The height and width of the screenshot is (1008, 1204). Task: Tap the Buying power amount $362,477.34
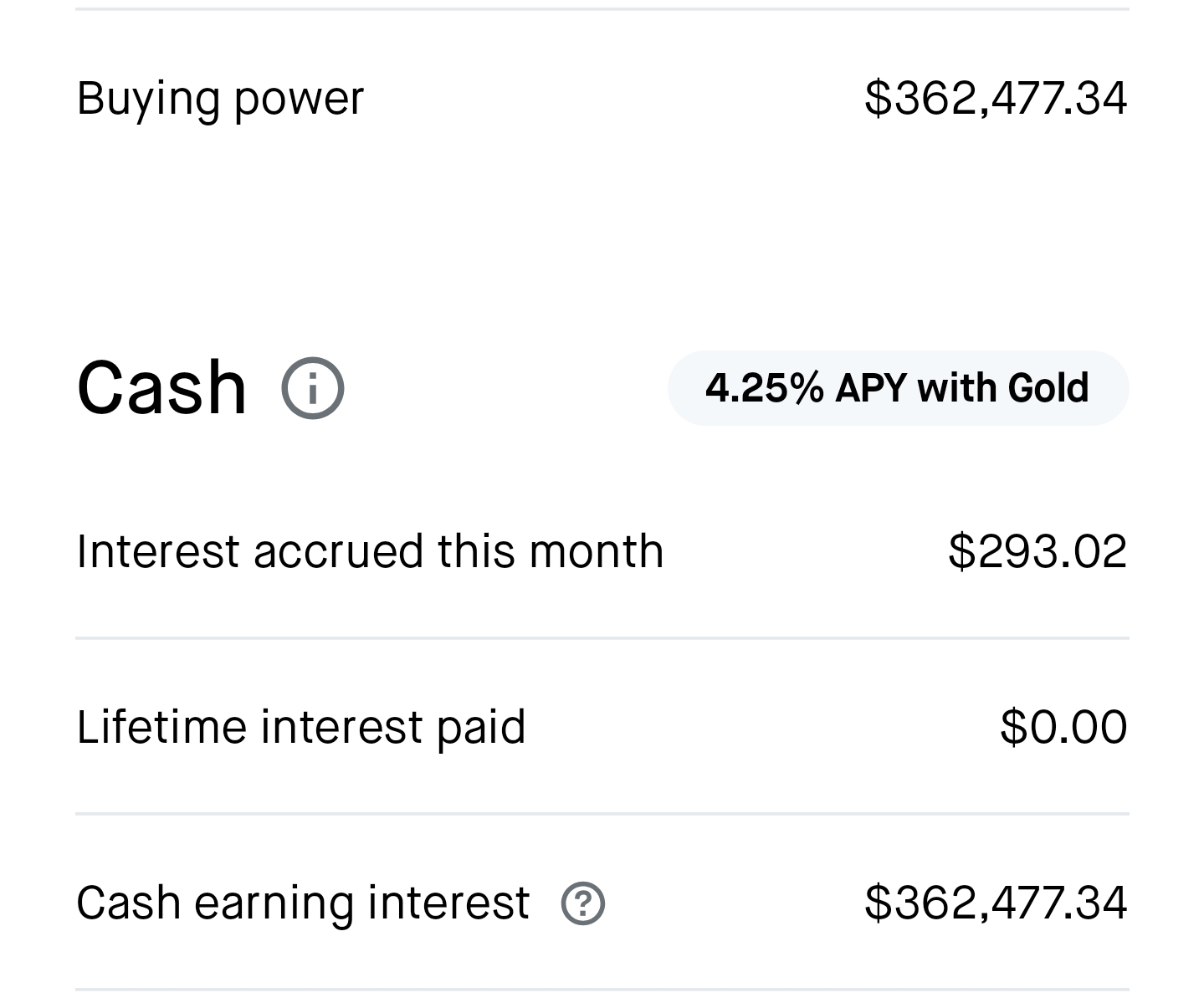click(995, 98)
